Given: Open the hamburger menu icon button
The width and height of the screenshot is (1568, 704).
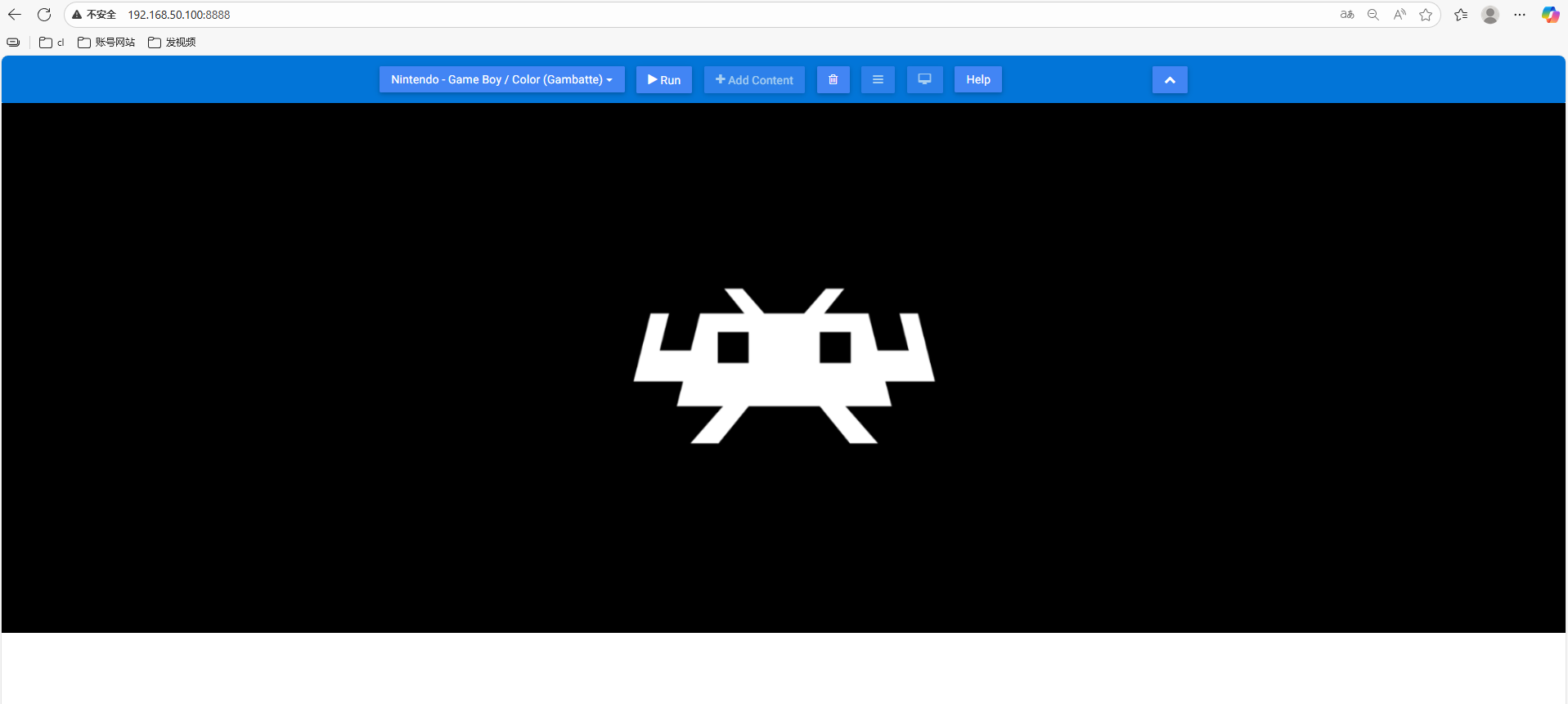Looking at the screenshot, I should (878, 80).
